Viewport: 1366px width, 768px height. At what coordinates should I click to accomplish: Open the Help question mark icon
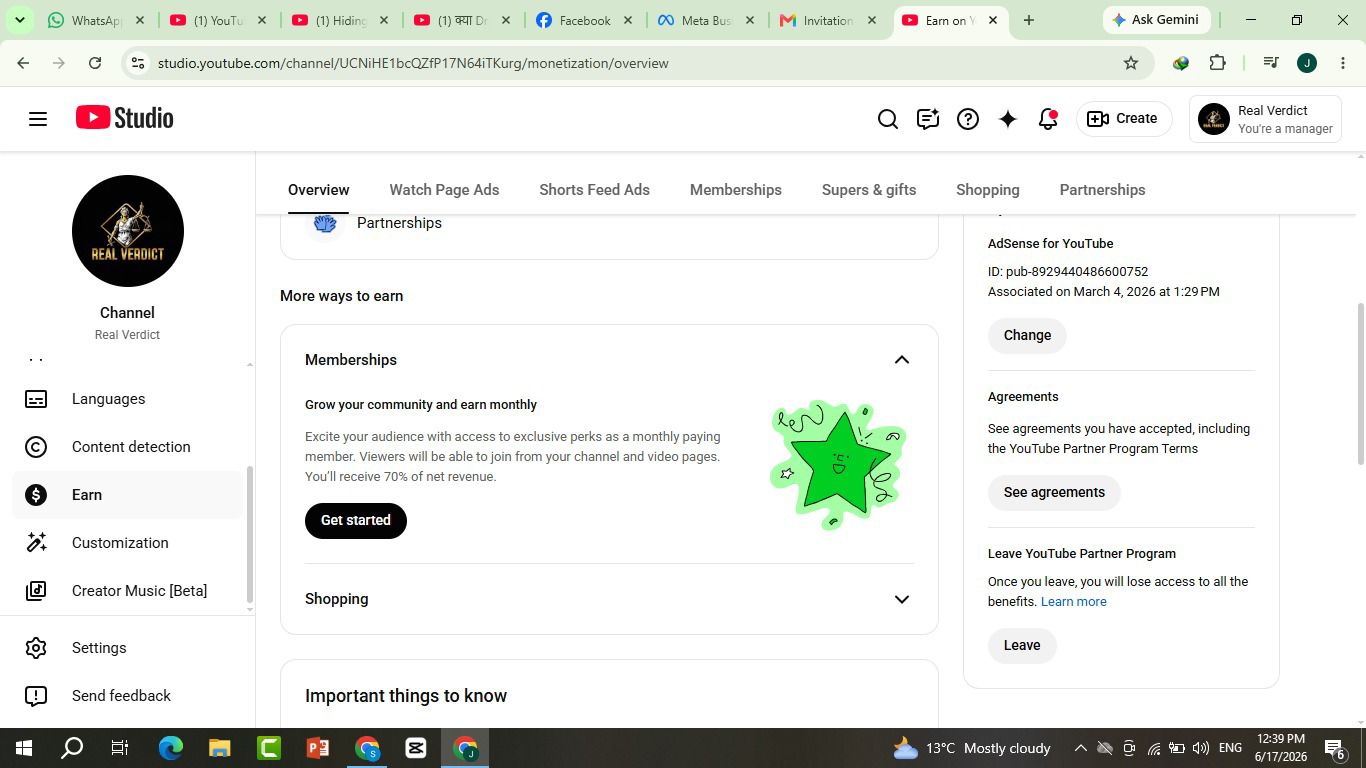968,119
